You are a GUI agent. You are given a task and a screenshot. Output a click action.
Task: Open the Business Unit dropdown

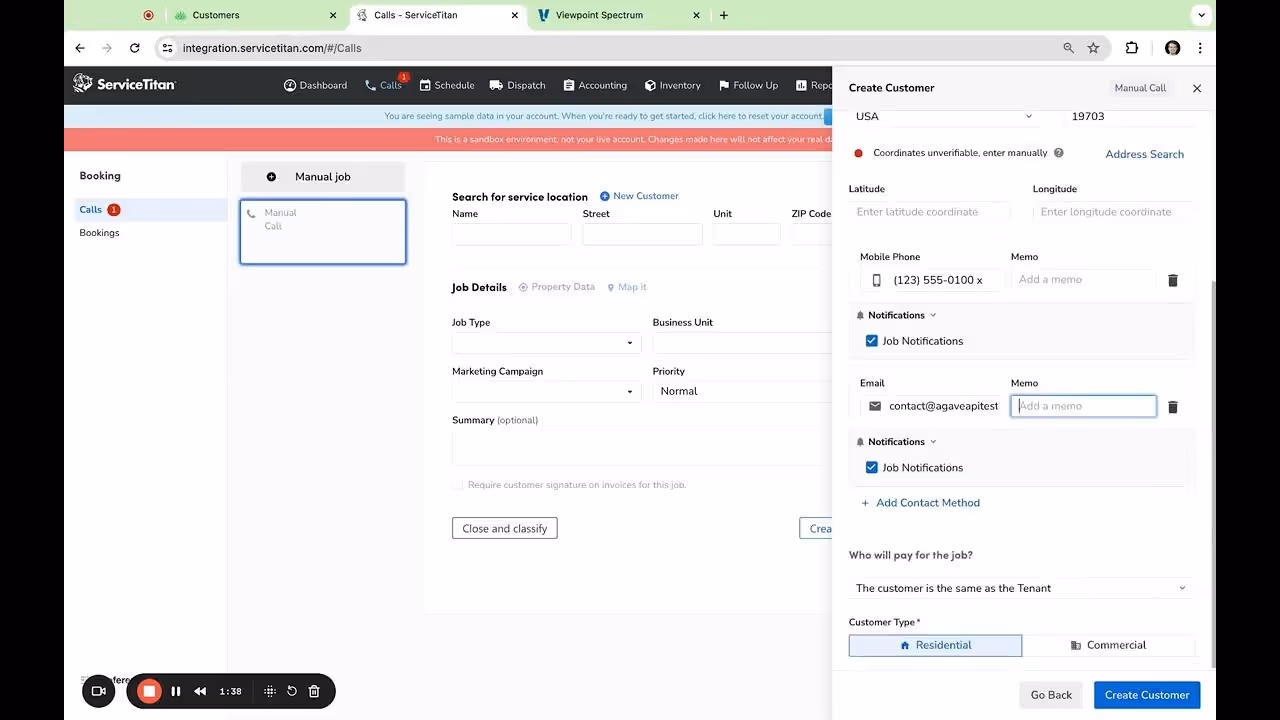pos(742,343)
